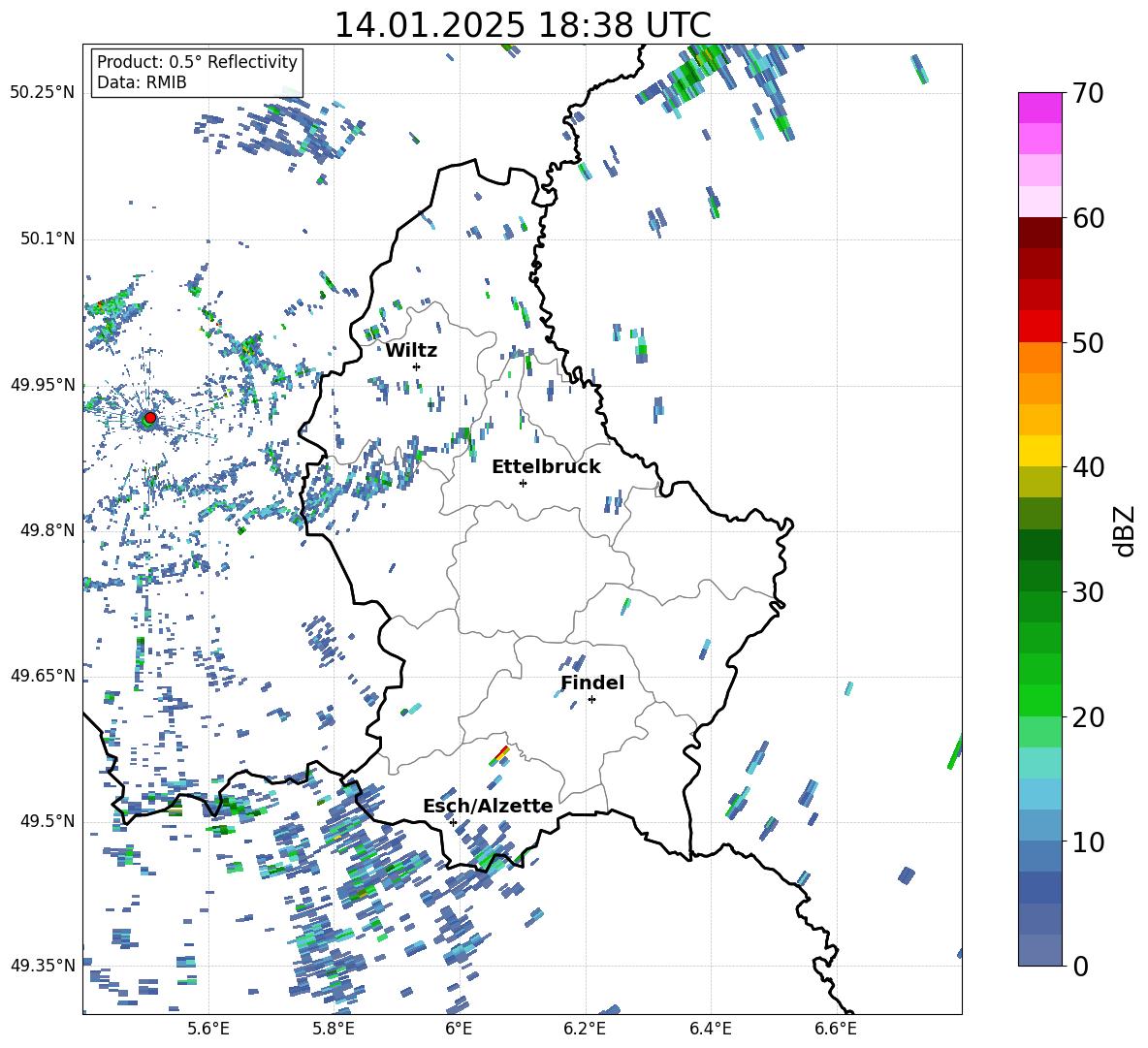Click the dark maroon colorbar segment below 60
Image resolution: width=1148 pixels, height=1048 pixels.
(x=1040, y=233)
